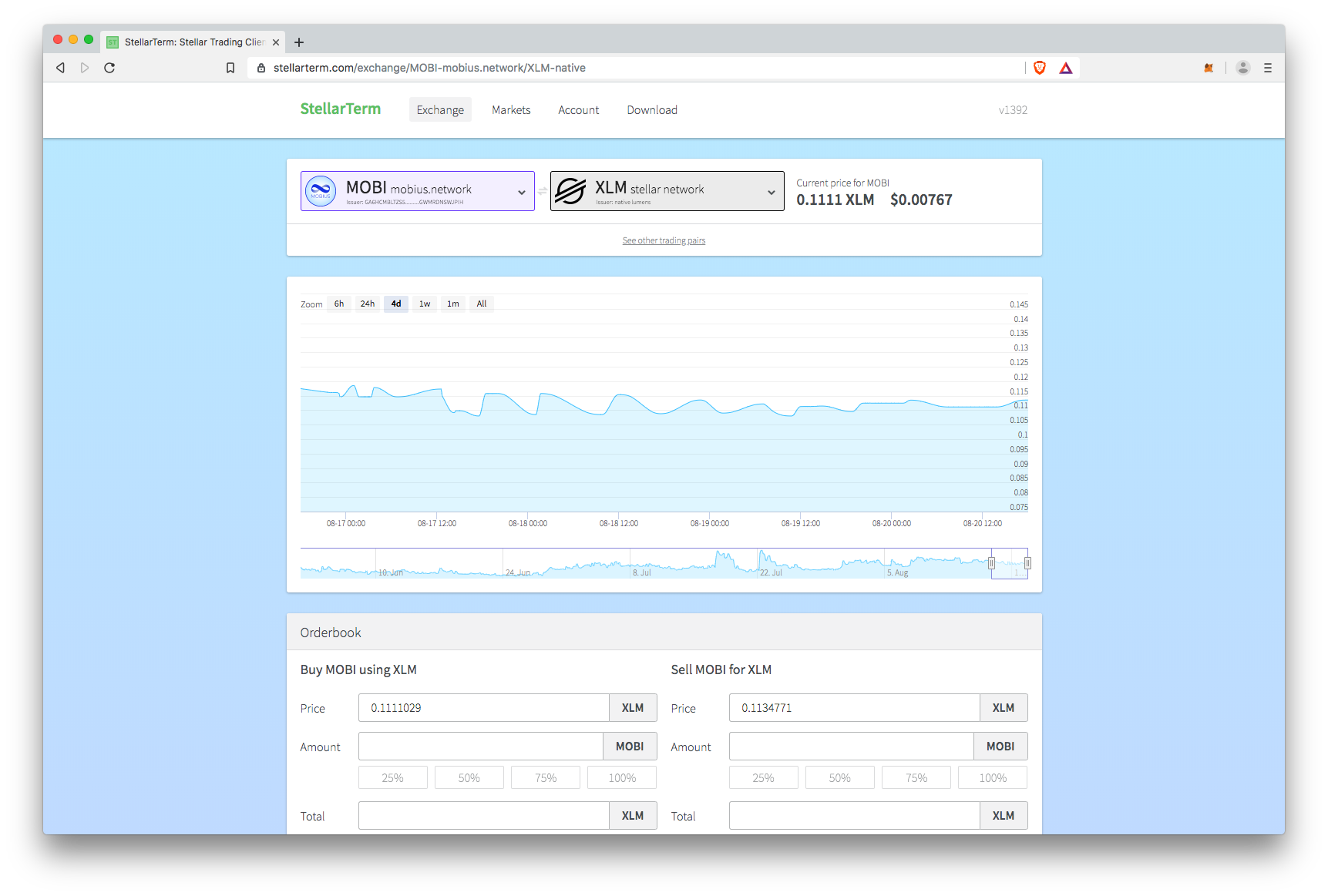1328x896 pixels.
Task: Bookmark this page using the bookmark icon
Action: (x=230, y=68)
